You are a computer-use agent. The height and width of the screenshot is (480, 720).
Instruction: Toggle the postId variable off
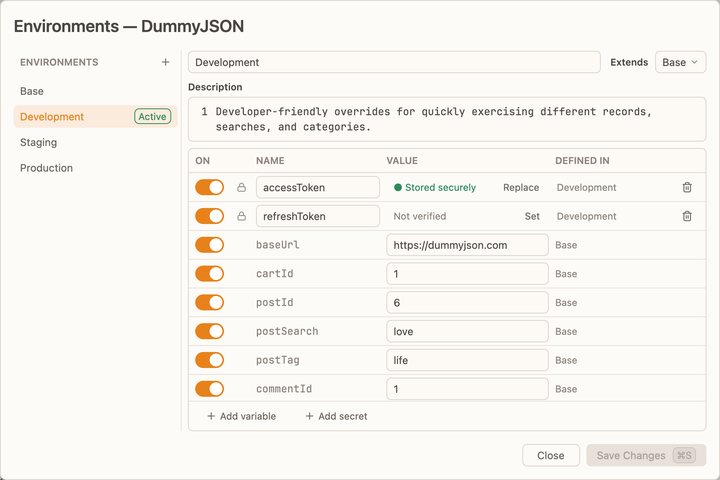pyautogui.click(x=209, y=303)
